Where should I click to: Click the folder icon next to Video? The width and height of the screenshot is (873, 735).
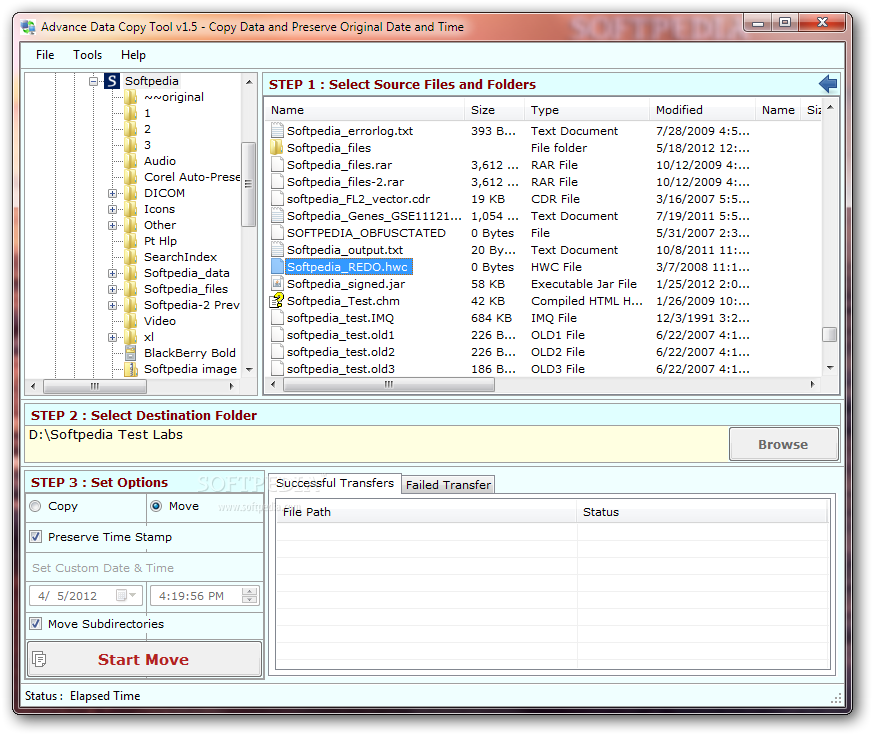(131, 321)
